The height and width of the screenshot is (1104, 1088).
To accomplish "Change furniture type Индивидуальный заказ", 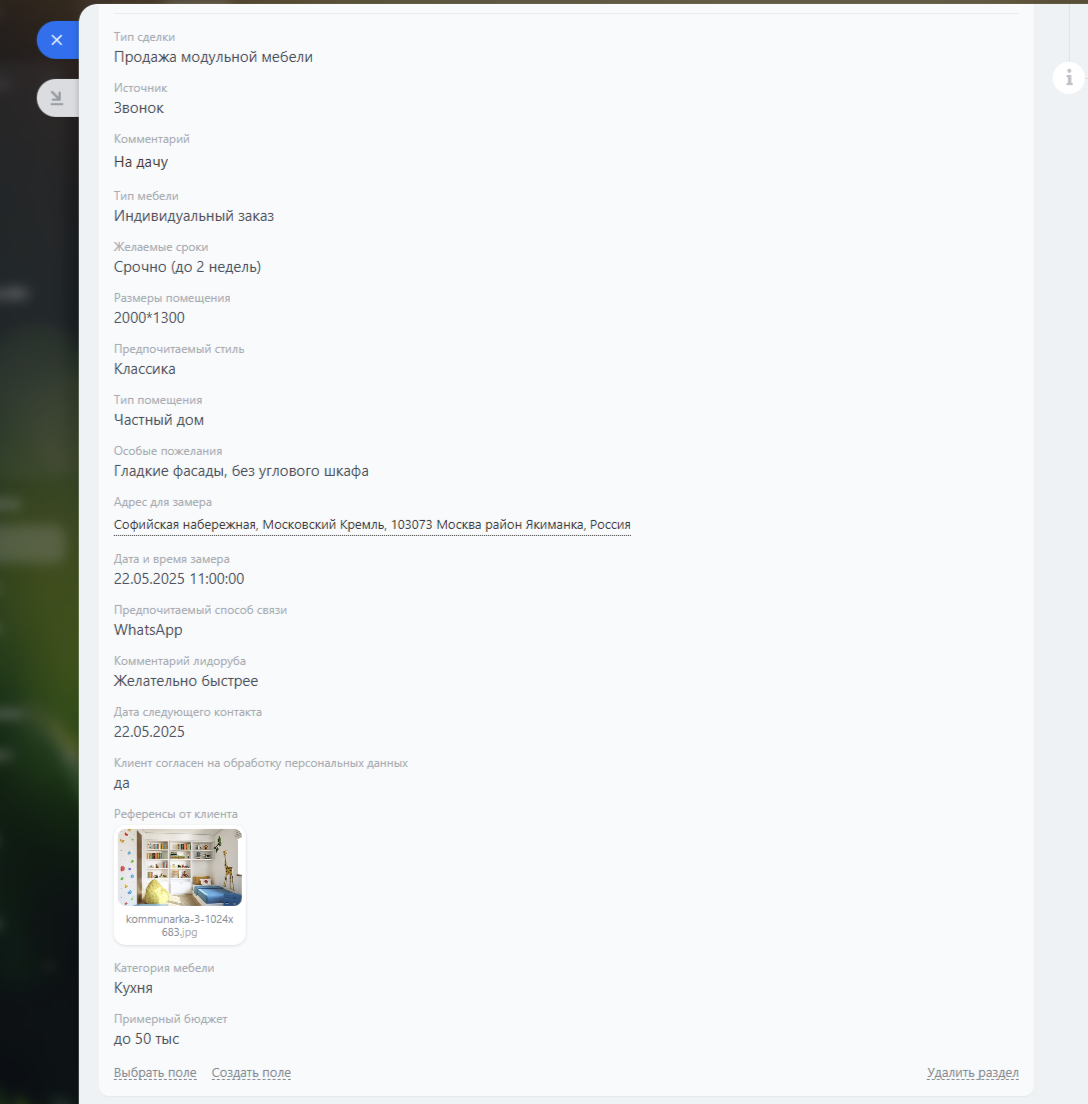I will pyautogui.click(x=194, y=216).
